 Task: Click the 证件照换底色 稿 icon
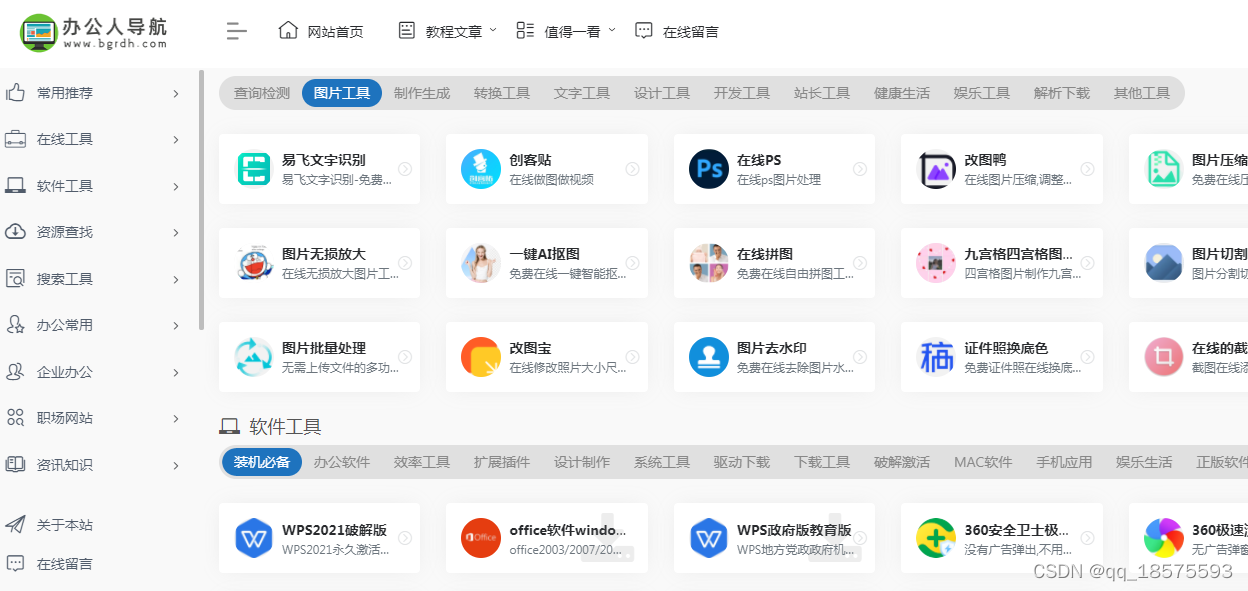[936, 357]
